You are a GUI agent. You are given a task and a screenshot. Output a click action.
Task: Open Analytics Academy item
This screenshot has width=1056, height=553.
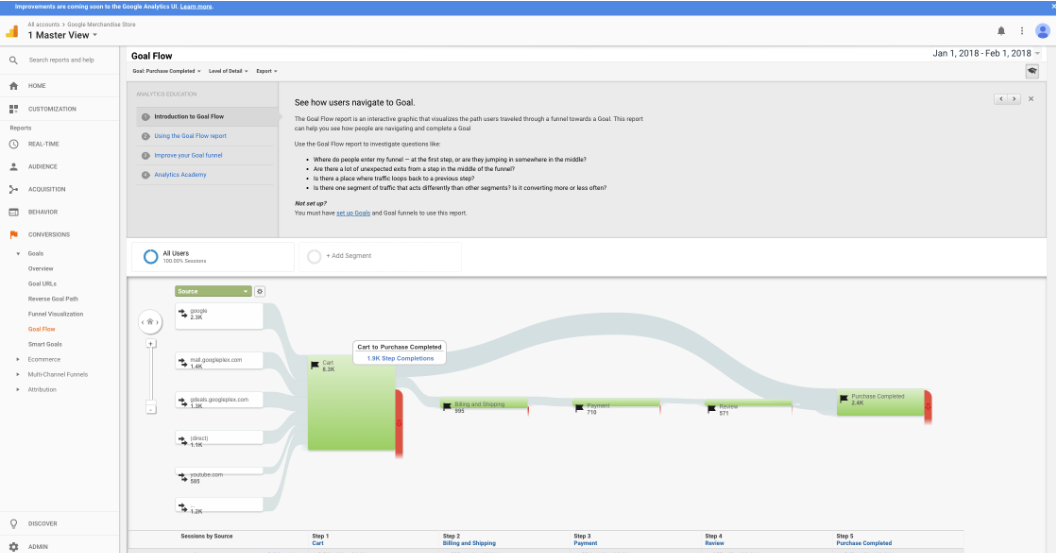180,175
